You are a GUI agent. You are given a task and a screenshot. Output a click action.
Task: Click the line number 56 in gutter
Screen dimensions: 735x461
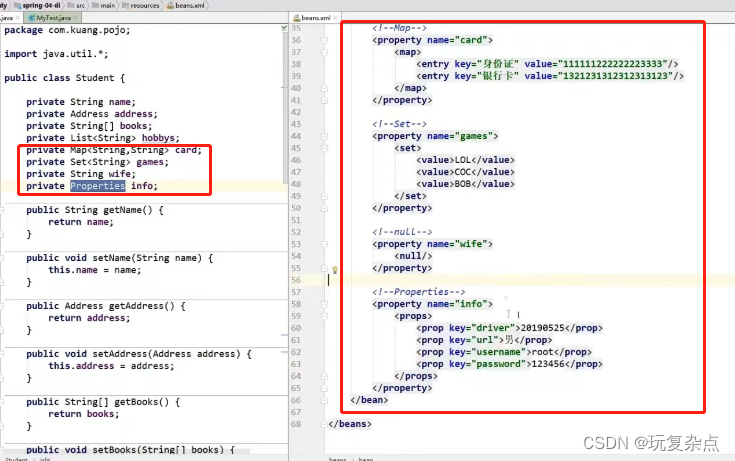pyautogui.click(x=296, y=280)
